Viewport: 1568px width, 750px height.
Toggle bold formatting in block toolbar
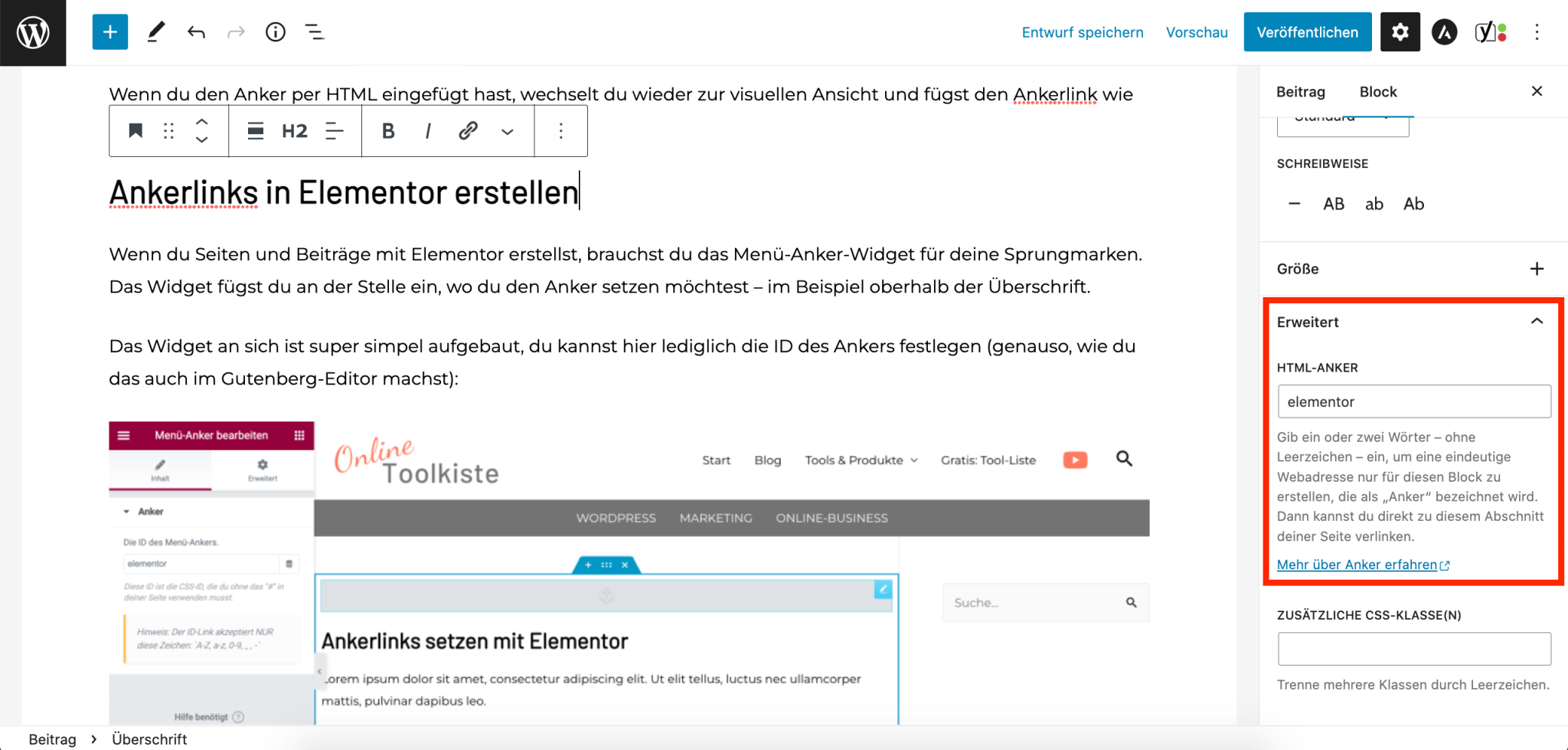388,131
